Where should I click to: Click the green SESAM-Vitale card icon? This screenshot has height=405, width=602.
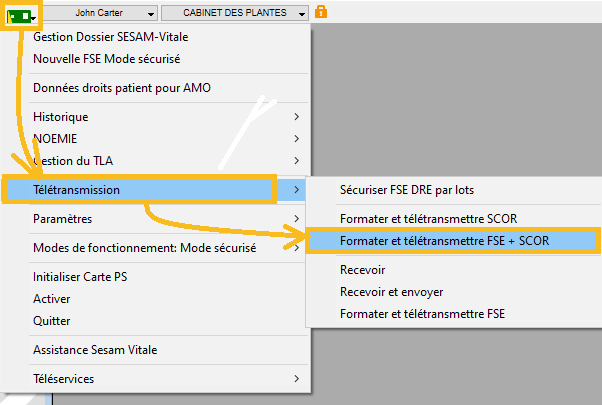pos(18,13)
